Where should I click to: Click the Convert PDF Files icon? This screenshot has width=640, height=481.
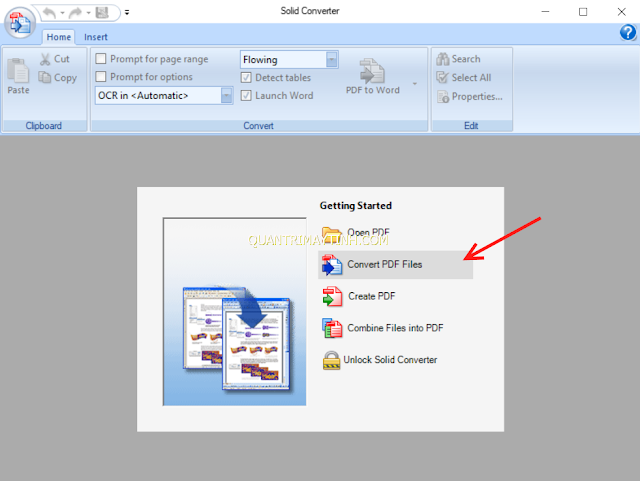coord(332,265)
